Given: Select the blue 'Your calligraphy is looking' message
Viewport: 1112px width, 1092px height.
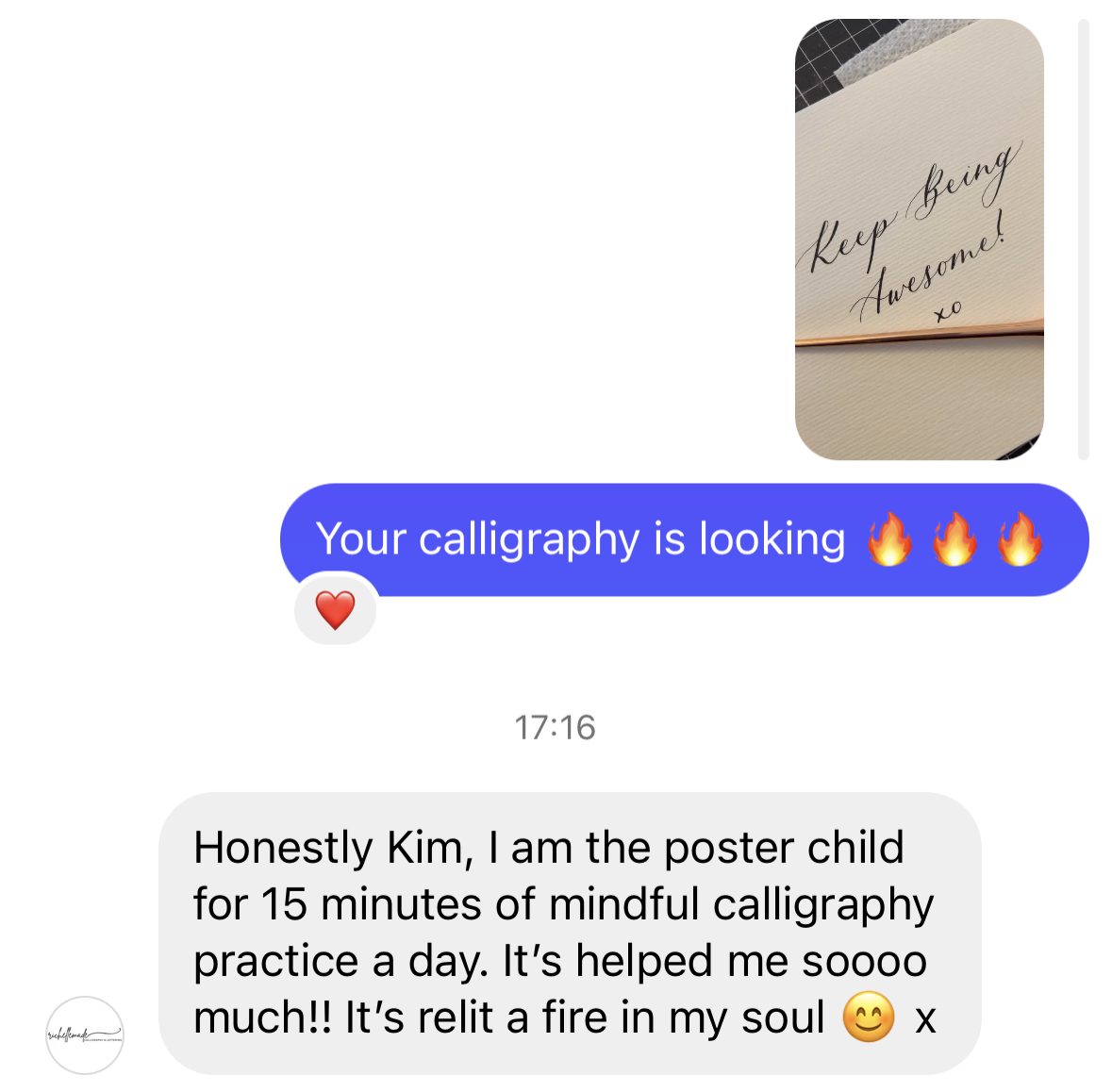Looking at the screenshot, I should click(685, 539).
